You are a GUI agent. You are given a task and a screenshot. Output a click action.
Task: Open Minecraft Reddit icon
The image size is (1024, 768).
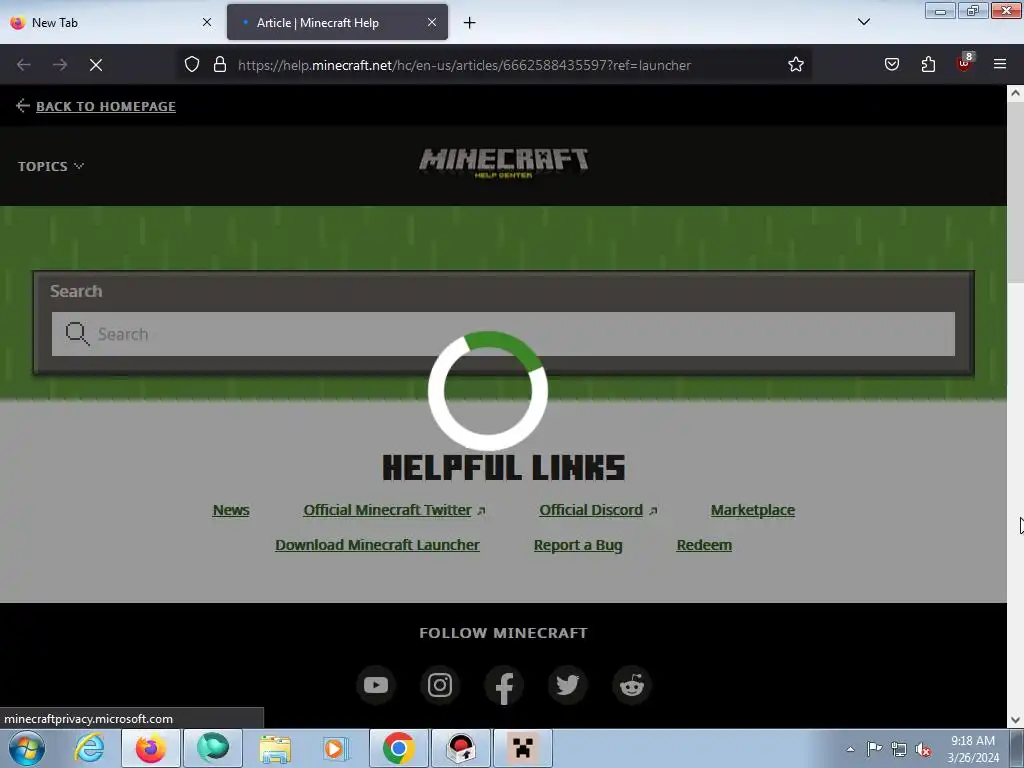coord(632,685)
